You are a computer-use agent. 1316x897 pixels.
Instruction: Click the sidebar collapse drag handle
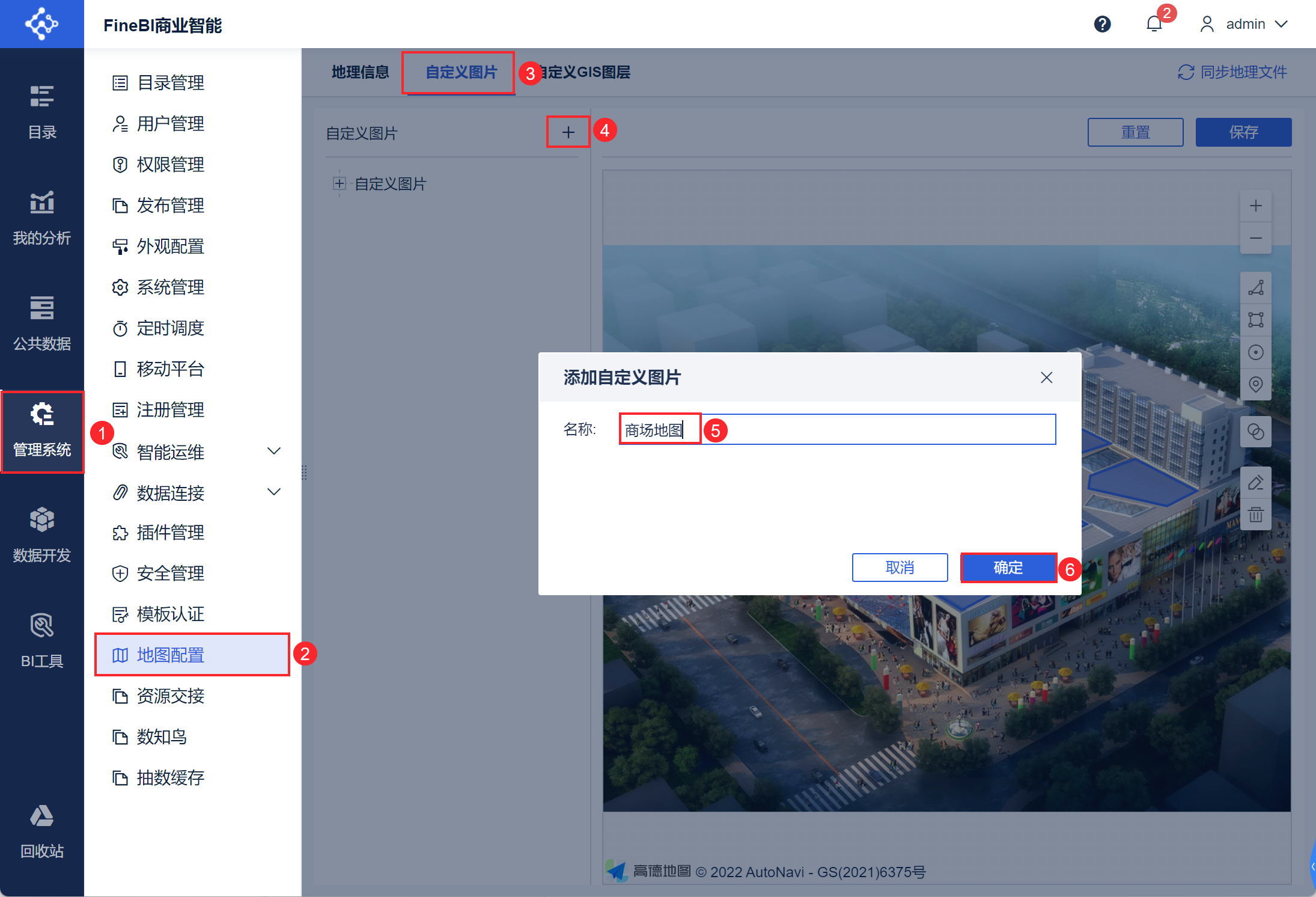click(304, 473)
